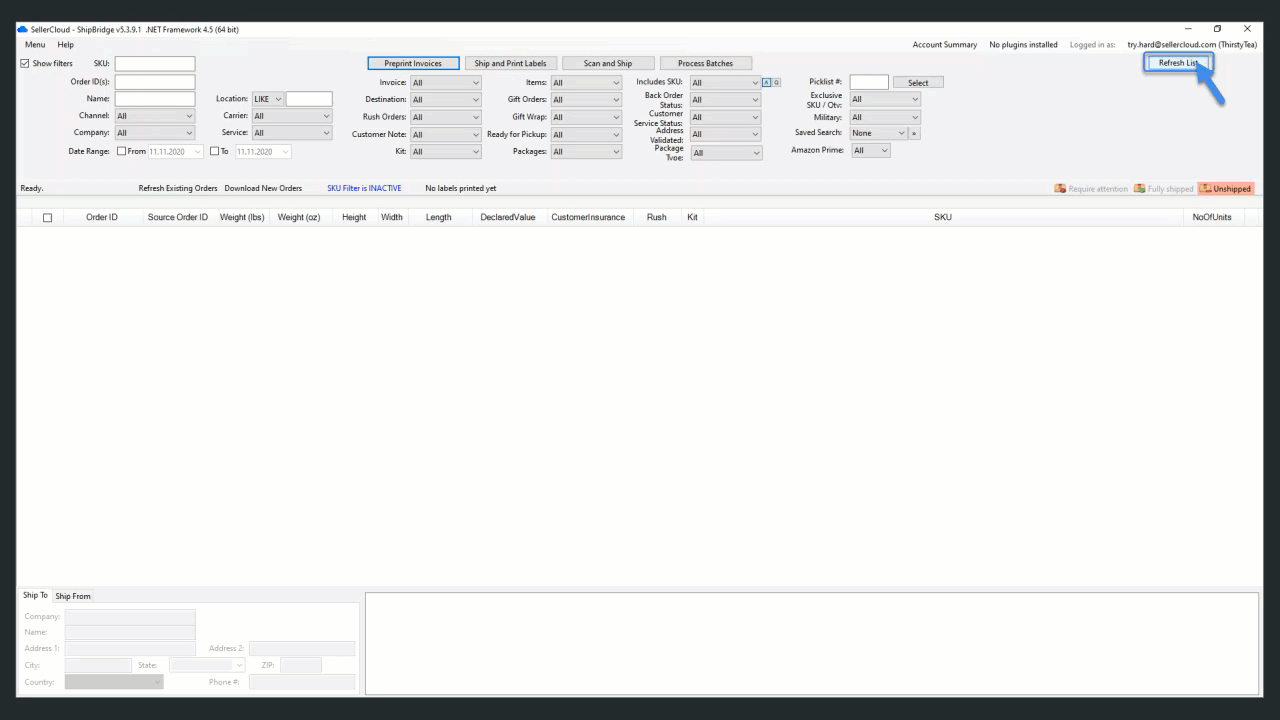Open the Customer Service Status dropdown
This screenshot has height=720, width=1280.
point(726,117)
